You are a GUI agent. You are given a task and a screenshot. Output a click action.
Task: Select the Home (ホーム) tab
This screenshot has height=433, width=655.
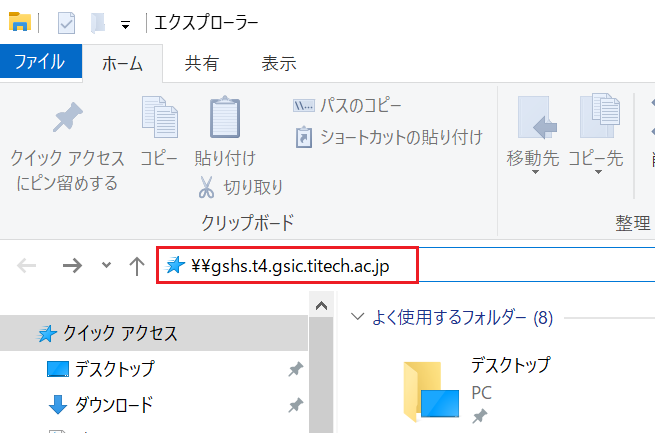coord(123,63)
